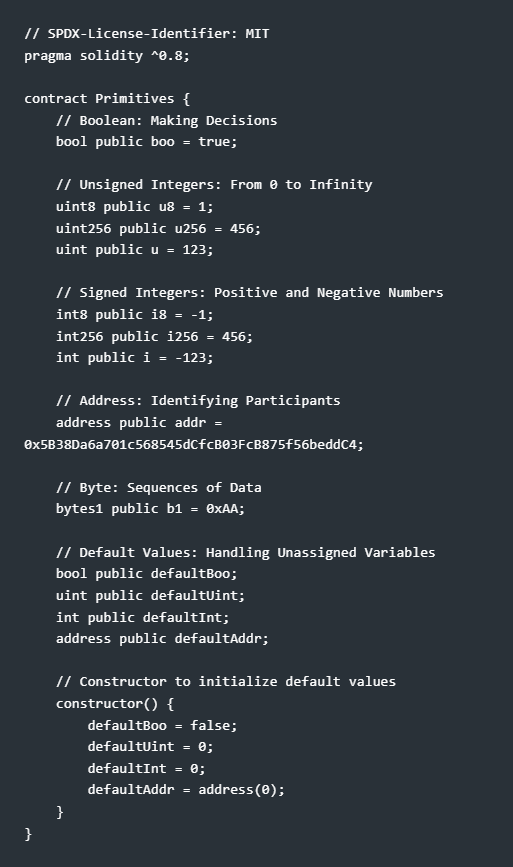
Task: Click the defaultBoo = false assignment
Action: point(162,725)
